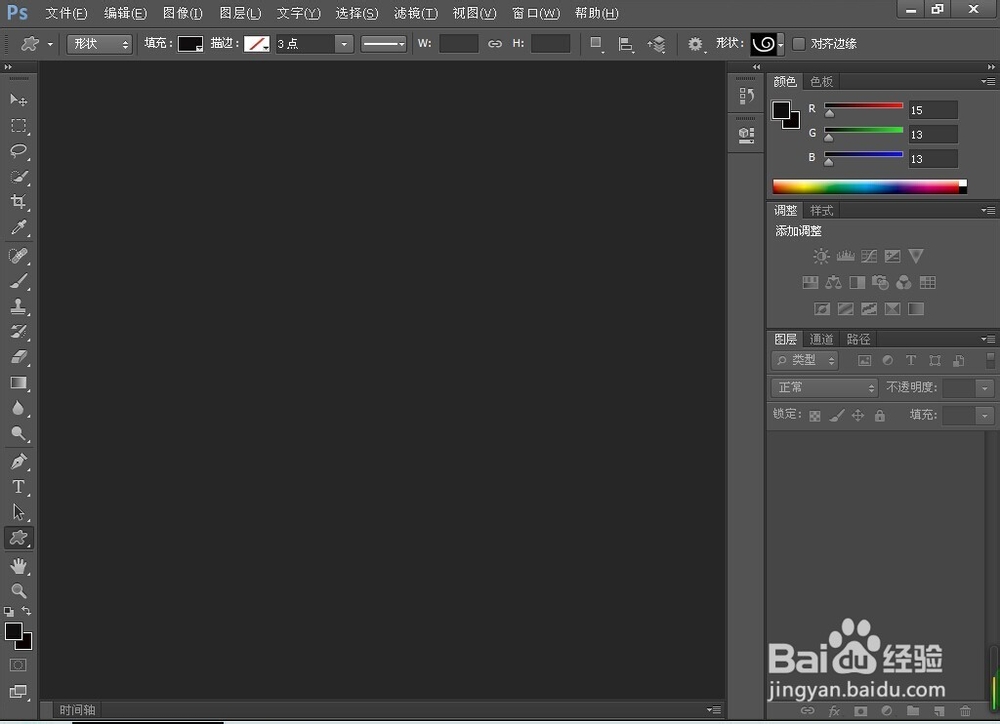Image resolution: width=1000 pixels, height=724 pixels.
Task: Open path operations options
Action: pos(596,44)
